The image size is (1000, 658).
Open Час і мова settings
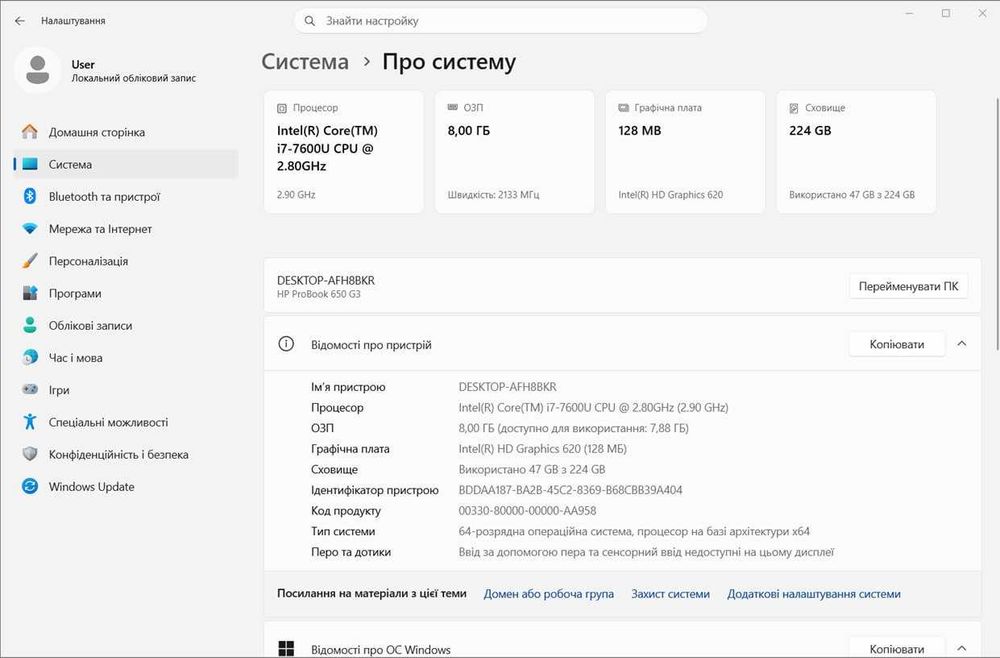tap(126, 357)
